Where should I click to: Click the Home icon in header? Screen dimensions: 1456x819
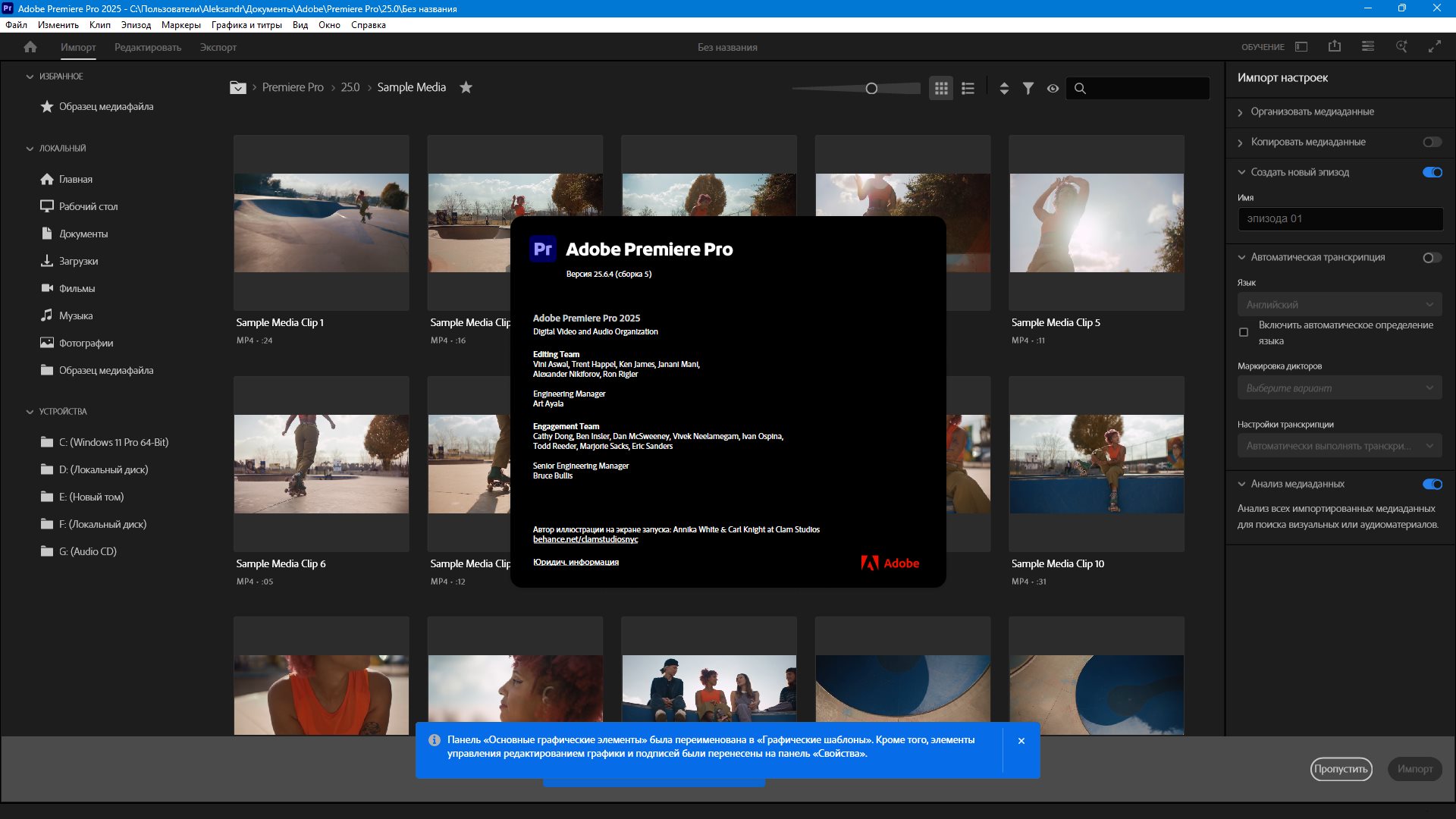click(x=30, y=47)
